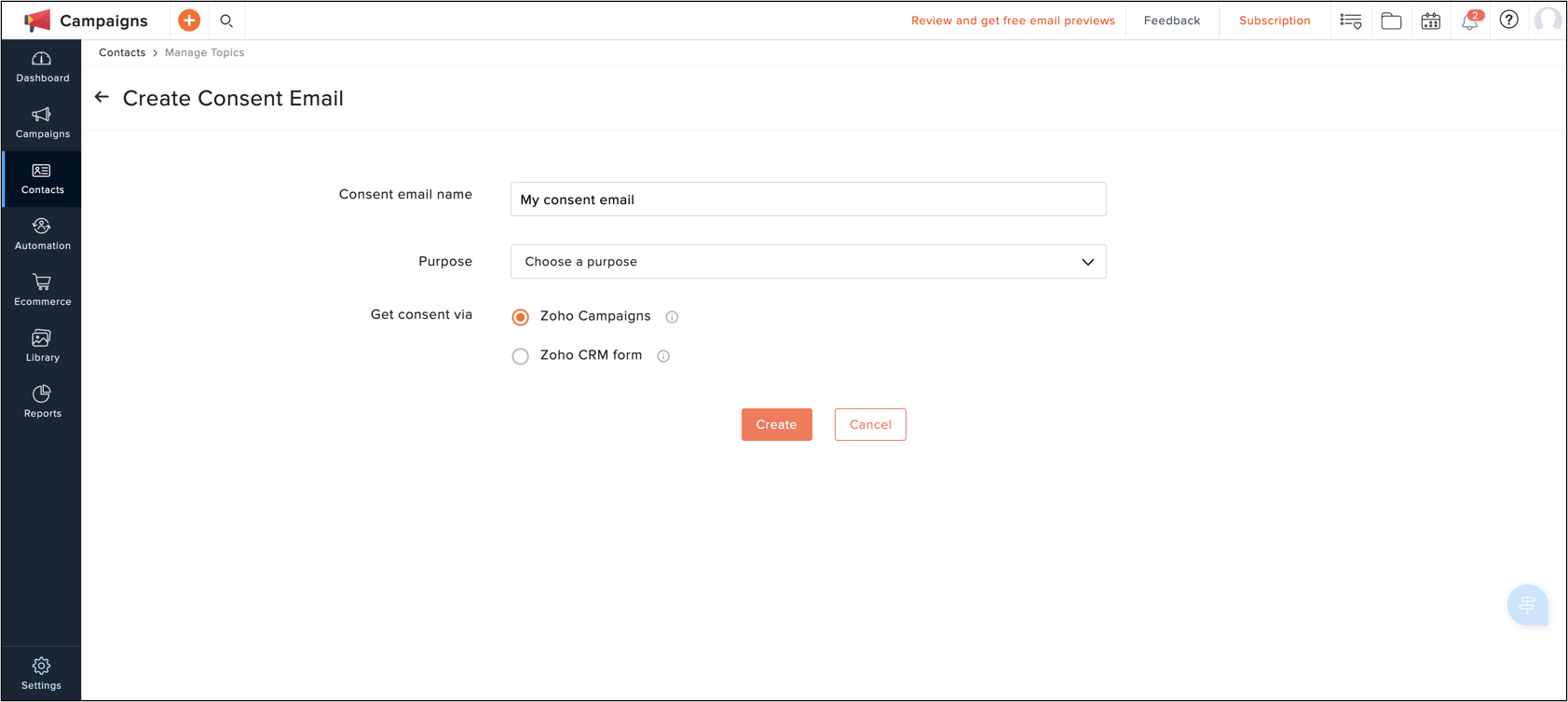The height and width of the screenshot is (702, 1568).
Task: Open Library in the sidebar
Action: (42, 347)
